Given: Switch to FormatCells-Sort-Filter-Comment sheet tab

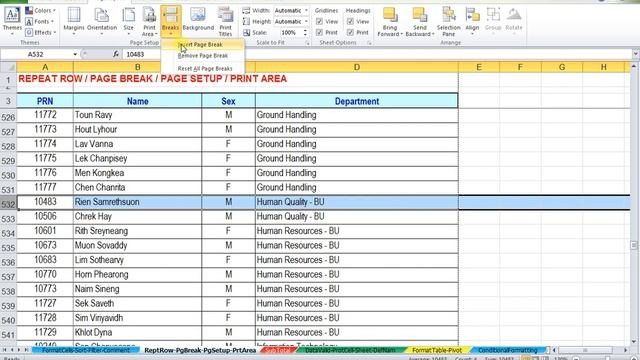Looking at the screenshot, I should (x=86, y=350).
